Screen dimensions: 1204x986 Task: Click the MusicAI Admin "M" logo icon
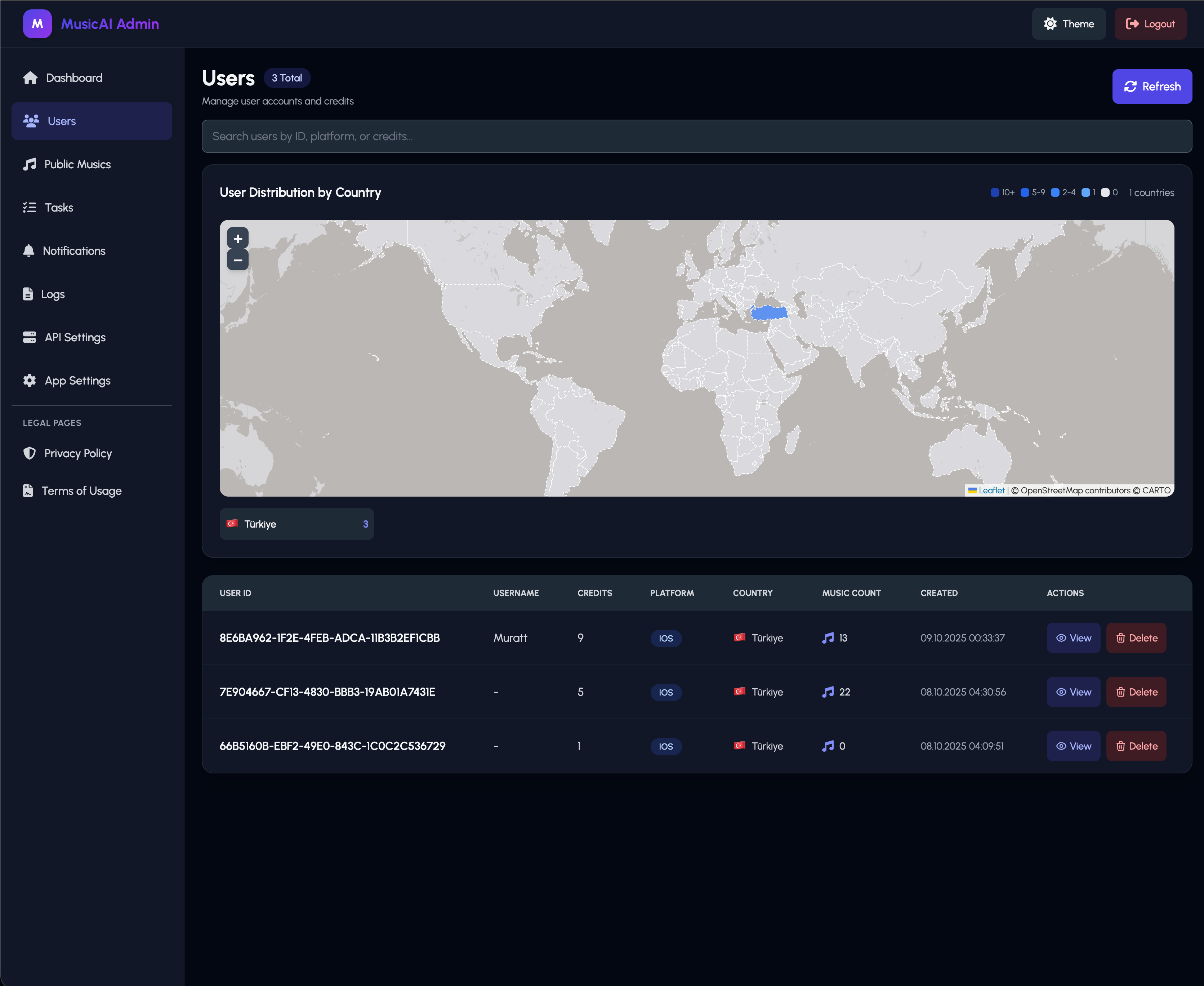point(37,24)
